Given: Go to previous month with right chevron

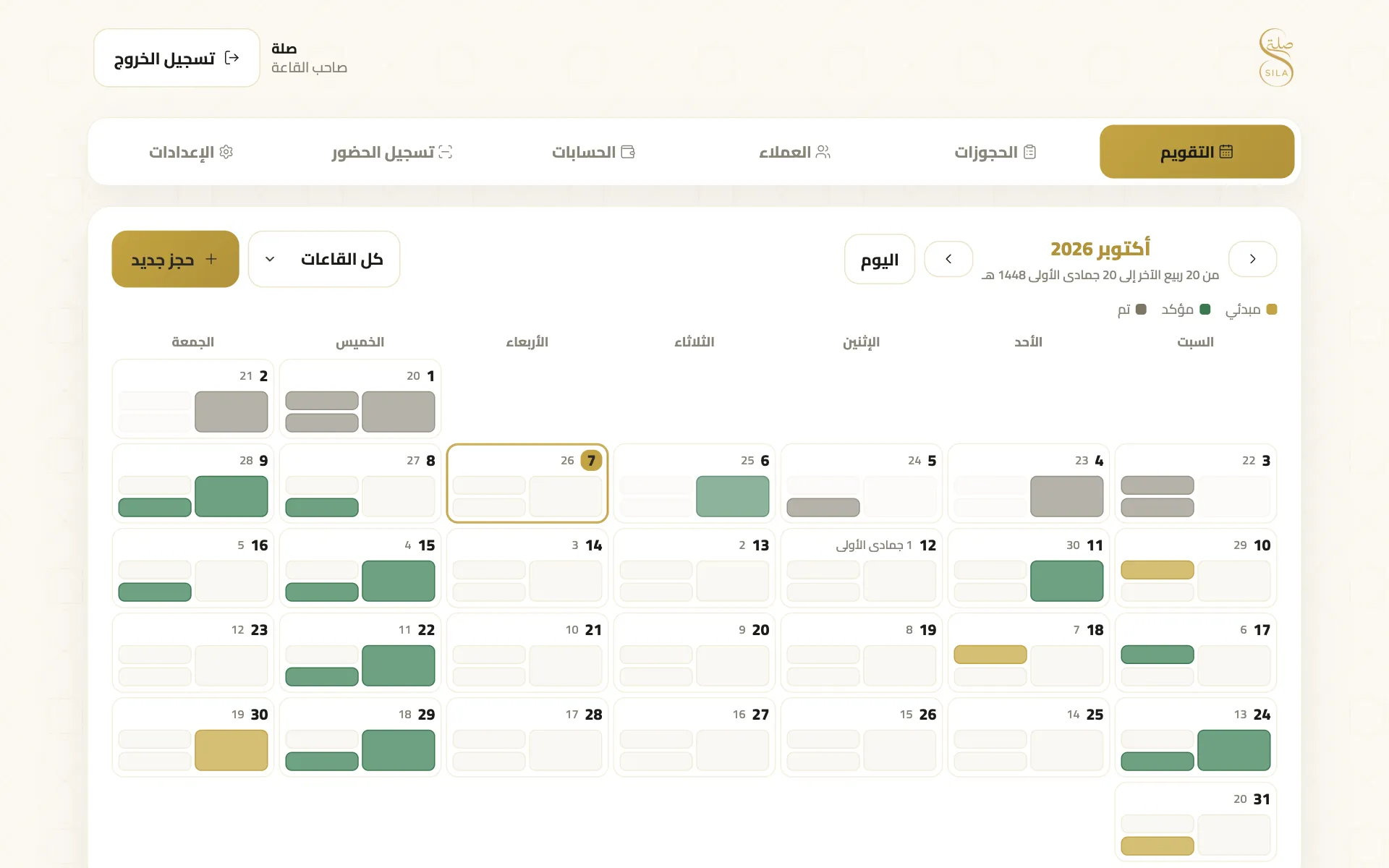Looking at the screenshot, I should [x=1252, y=259].
